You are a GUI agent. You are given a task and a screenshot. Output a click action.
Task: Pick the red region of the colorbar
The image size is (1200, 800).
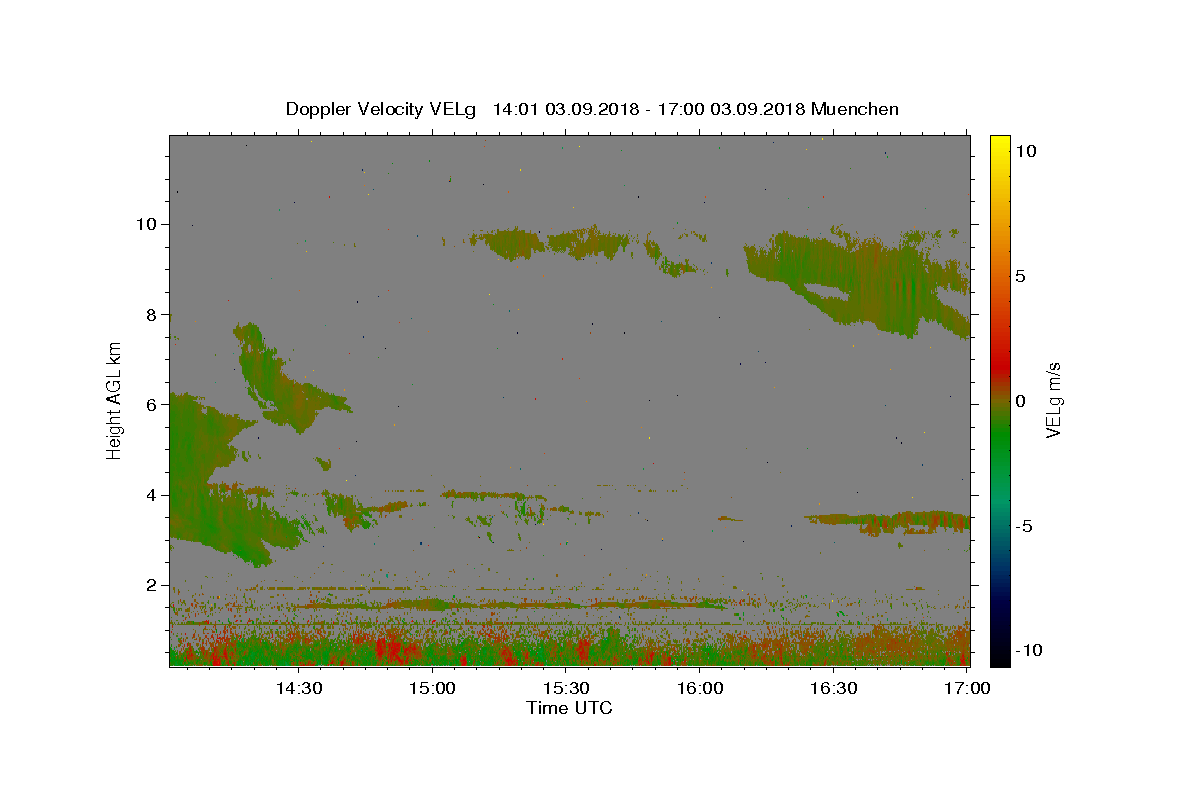pyautogui.click(x=999, y=370)
